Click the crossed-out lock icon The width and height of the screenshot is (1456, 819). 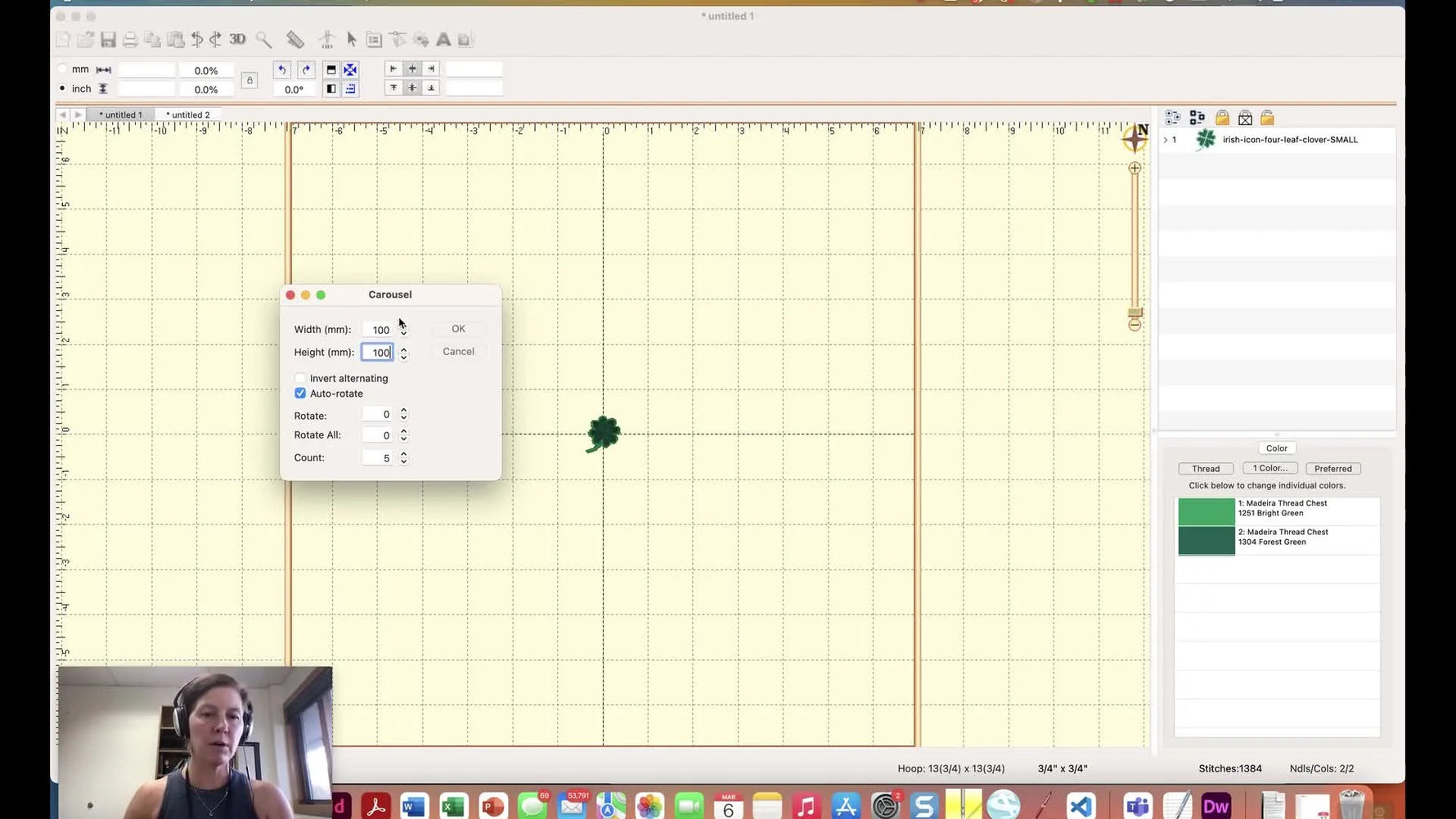click(1245, 118)
